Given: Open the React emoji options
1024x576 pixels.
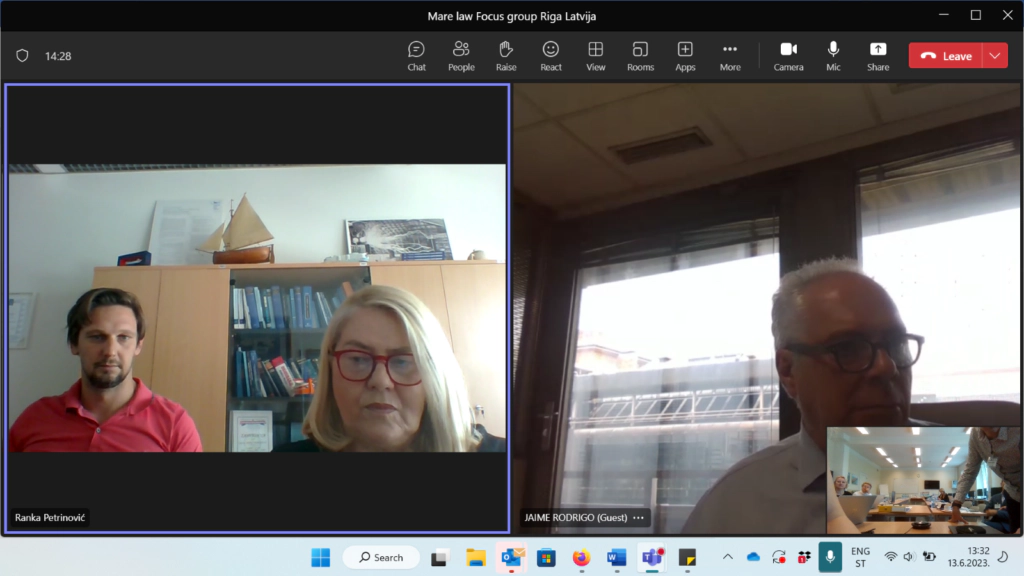Looking at the screenshot, I should (550, 56).
